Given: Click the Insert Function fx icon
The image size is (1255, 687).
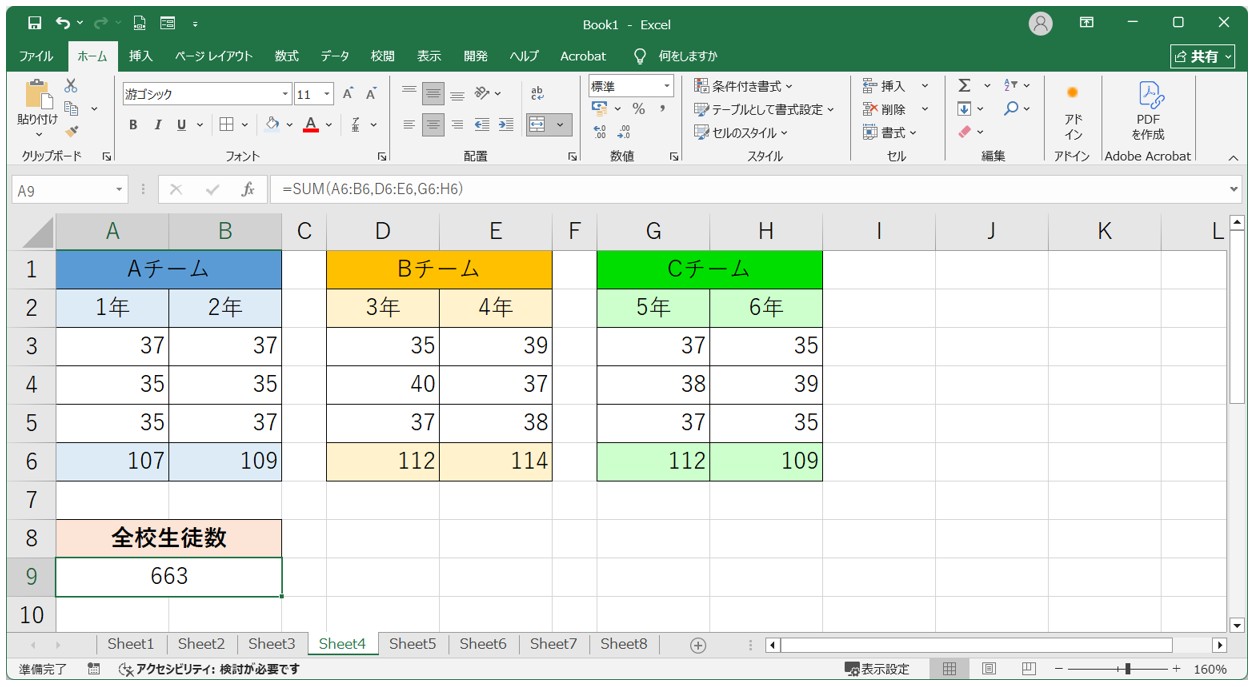Looking at the screenshot, I should [247, 189].
